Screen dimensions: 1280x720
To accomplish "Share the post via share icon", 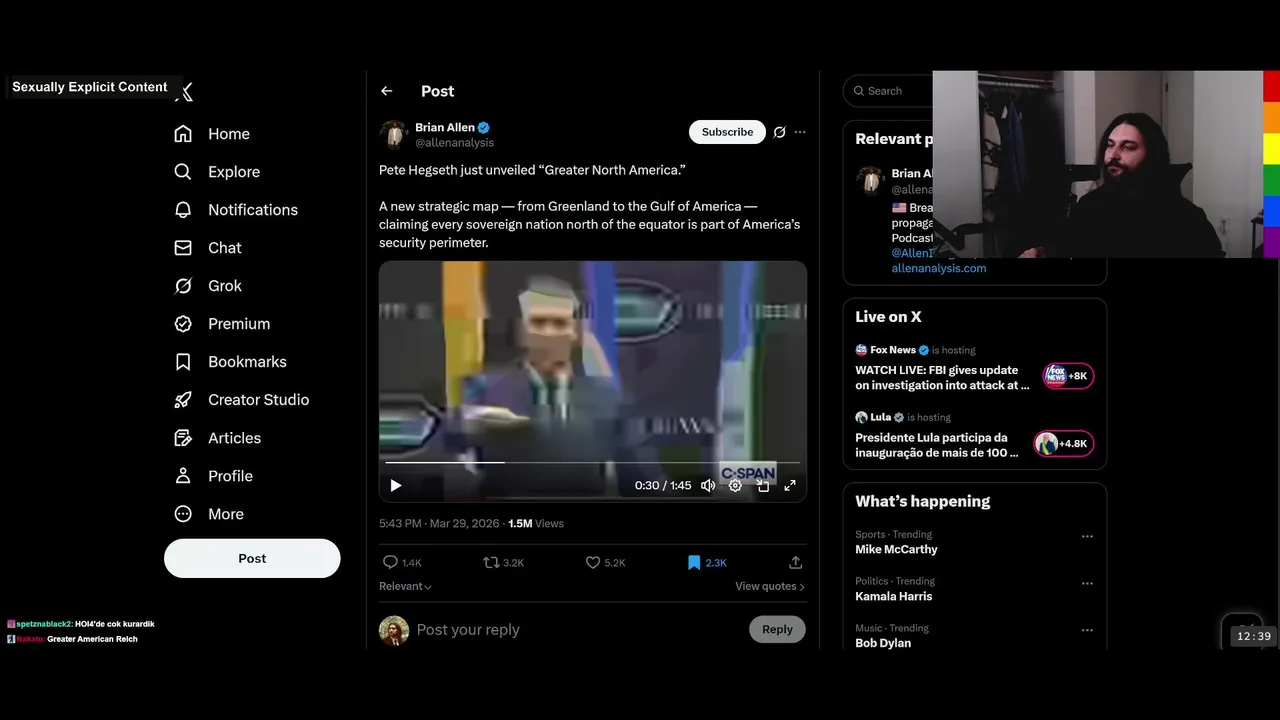I will click(x=796, y=563).
